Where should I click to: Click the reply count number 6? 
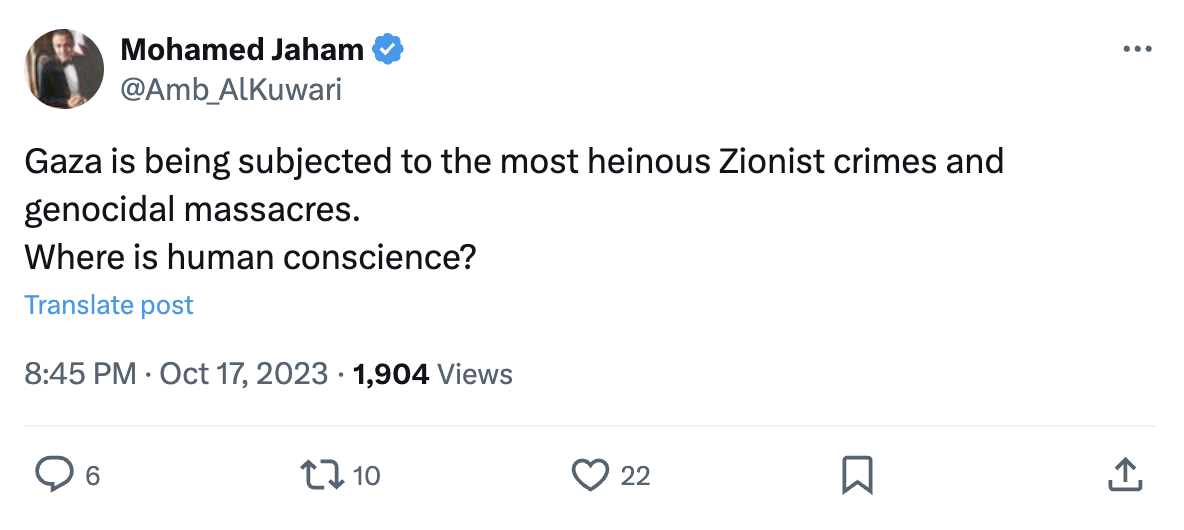(93, 476)
